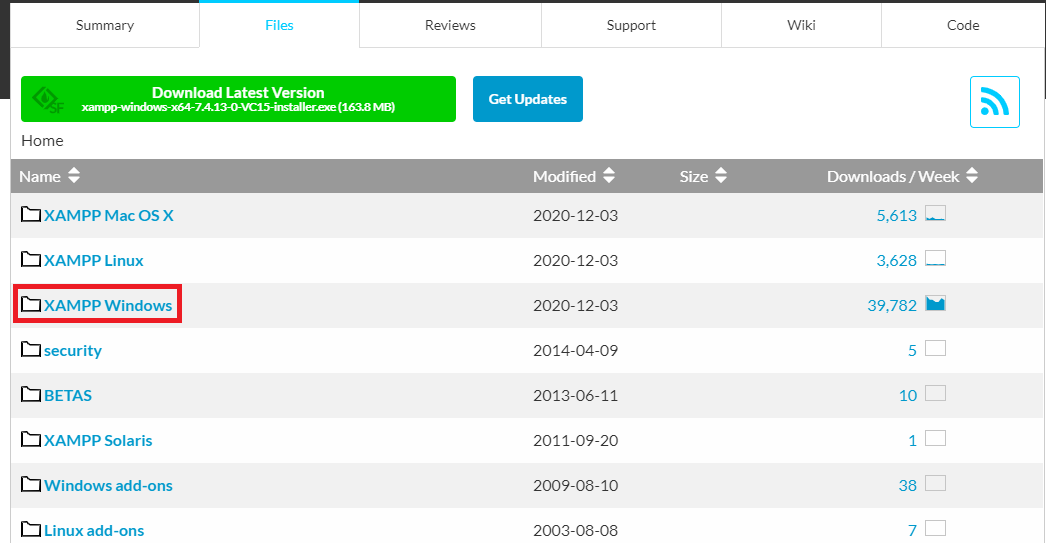The height and width of the screenshot is (543, 1046).
Task: Click the 5,613 weekly downloads link
Action: click(897, 215)
